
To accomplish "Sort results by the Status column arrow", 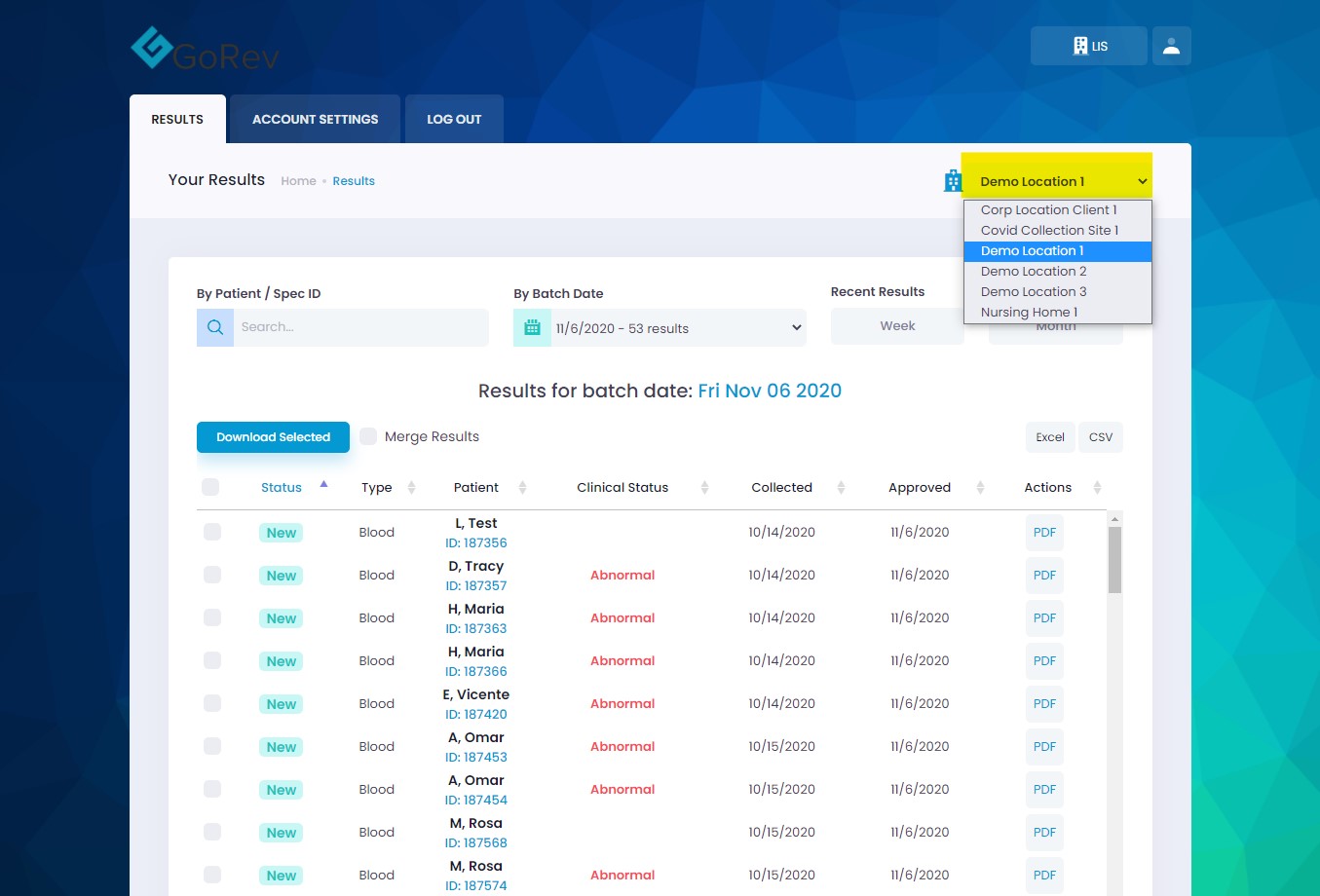I will pos(323,485).
